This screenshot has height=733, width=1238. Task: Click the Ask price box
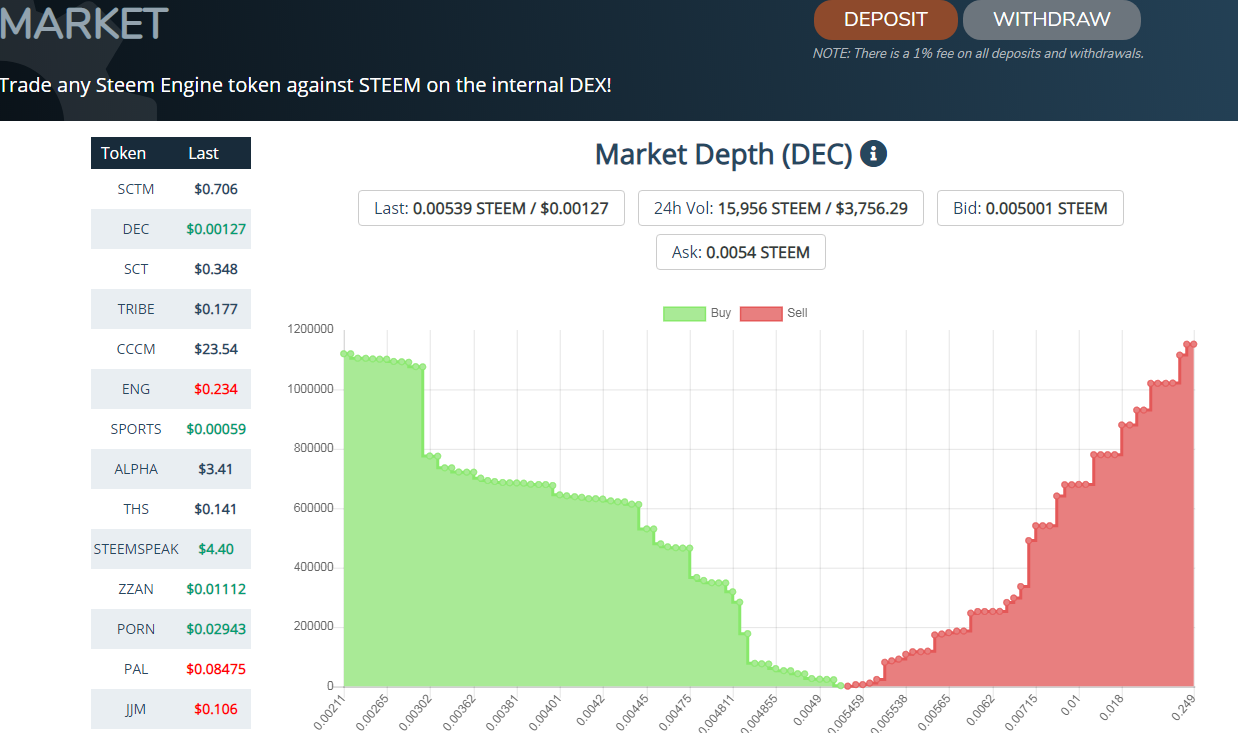pos(740,252)
